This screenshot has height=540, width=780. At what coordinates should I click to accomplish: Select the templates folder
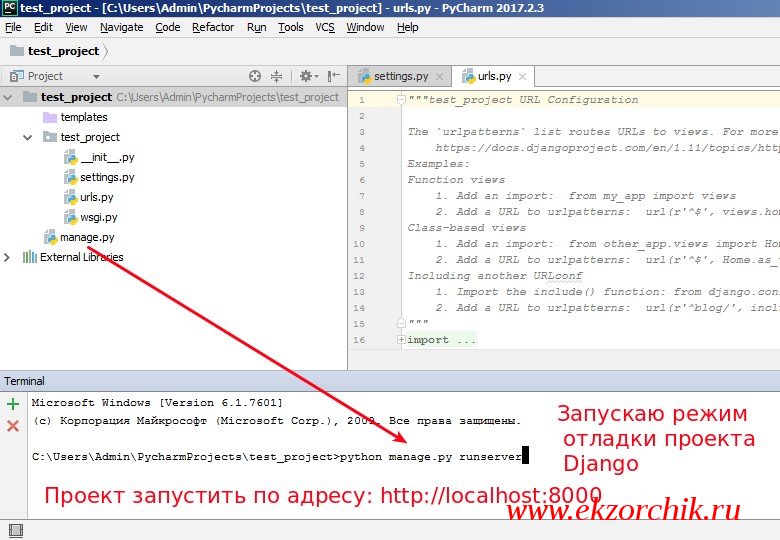84,117
